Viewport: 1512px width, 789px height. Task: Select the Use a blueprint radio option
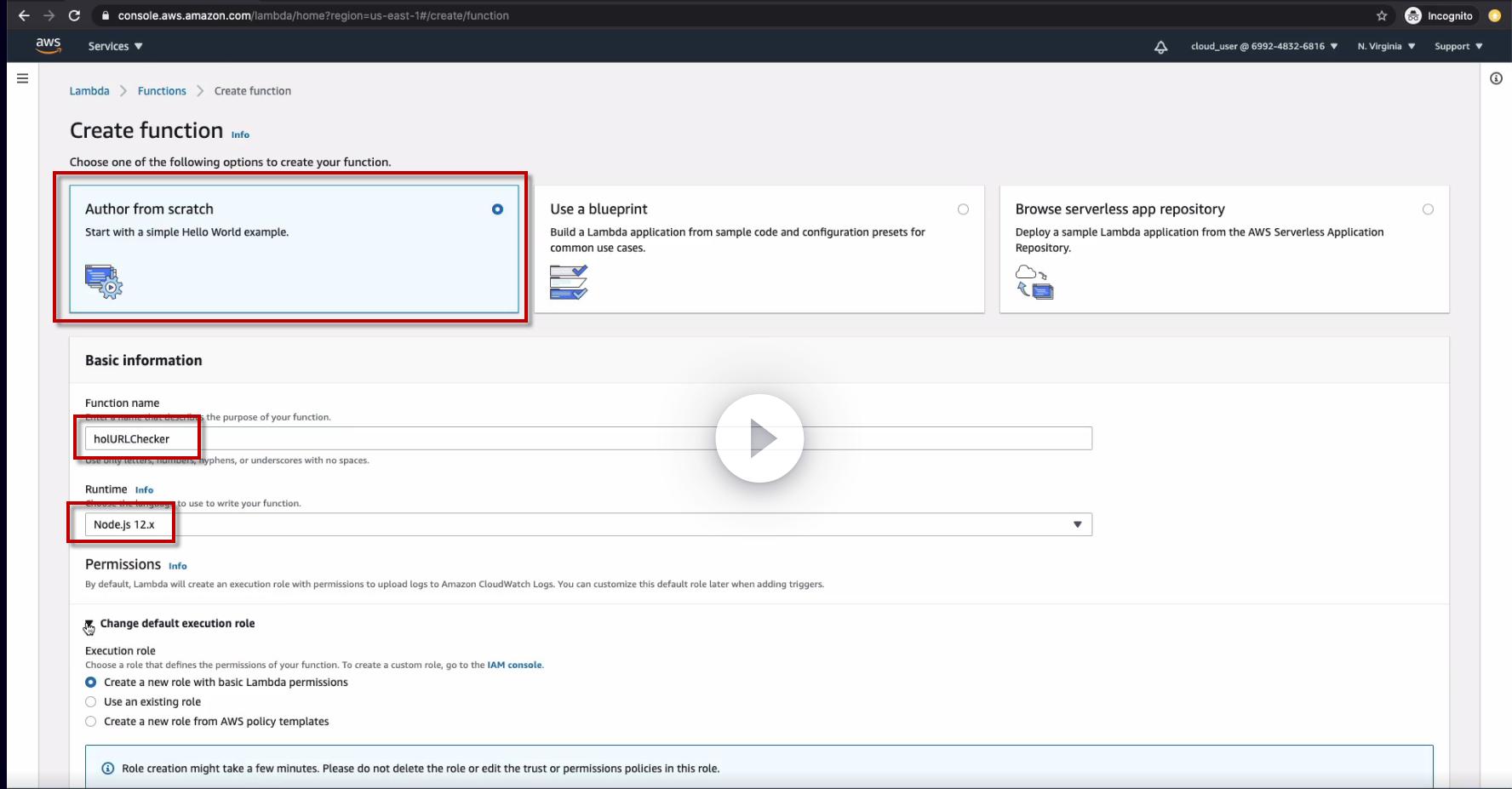963,209
